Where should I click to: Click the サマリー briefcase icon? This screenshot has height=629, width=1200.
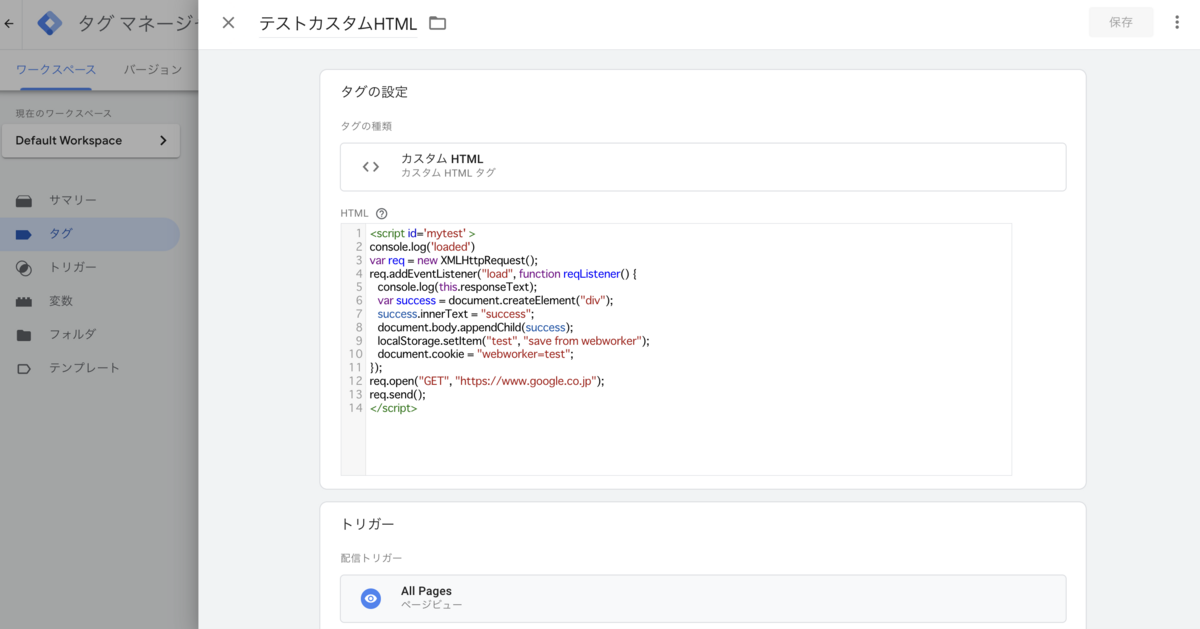[24, 200]
